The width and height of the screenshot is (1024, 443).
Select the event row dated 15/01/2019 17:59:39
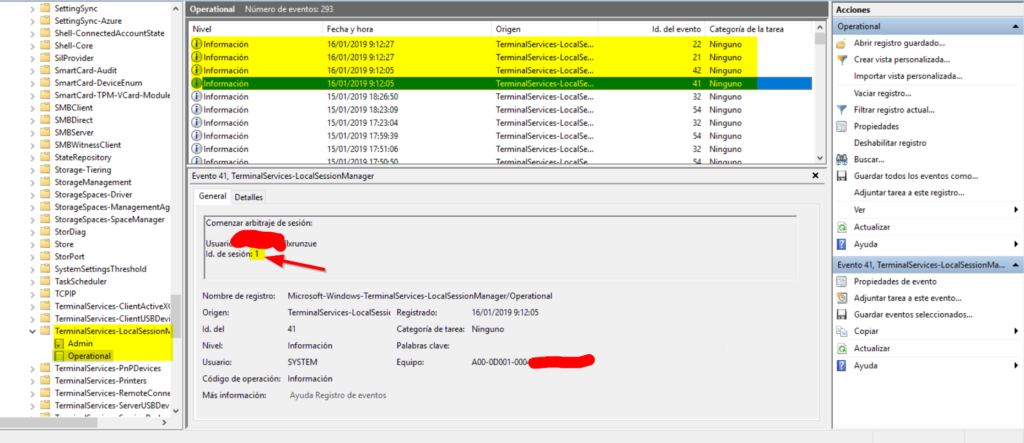click(x=500, y=136)
